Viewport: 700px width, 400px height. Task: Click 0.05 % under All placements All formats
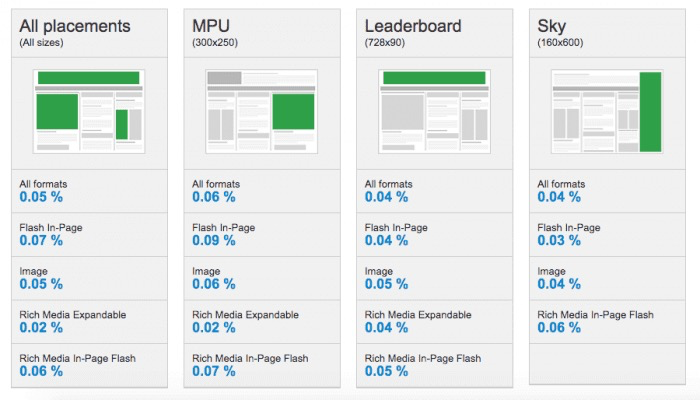41,197
